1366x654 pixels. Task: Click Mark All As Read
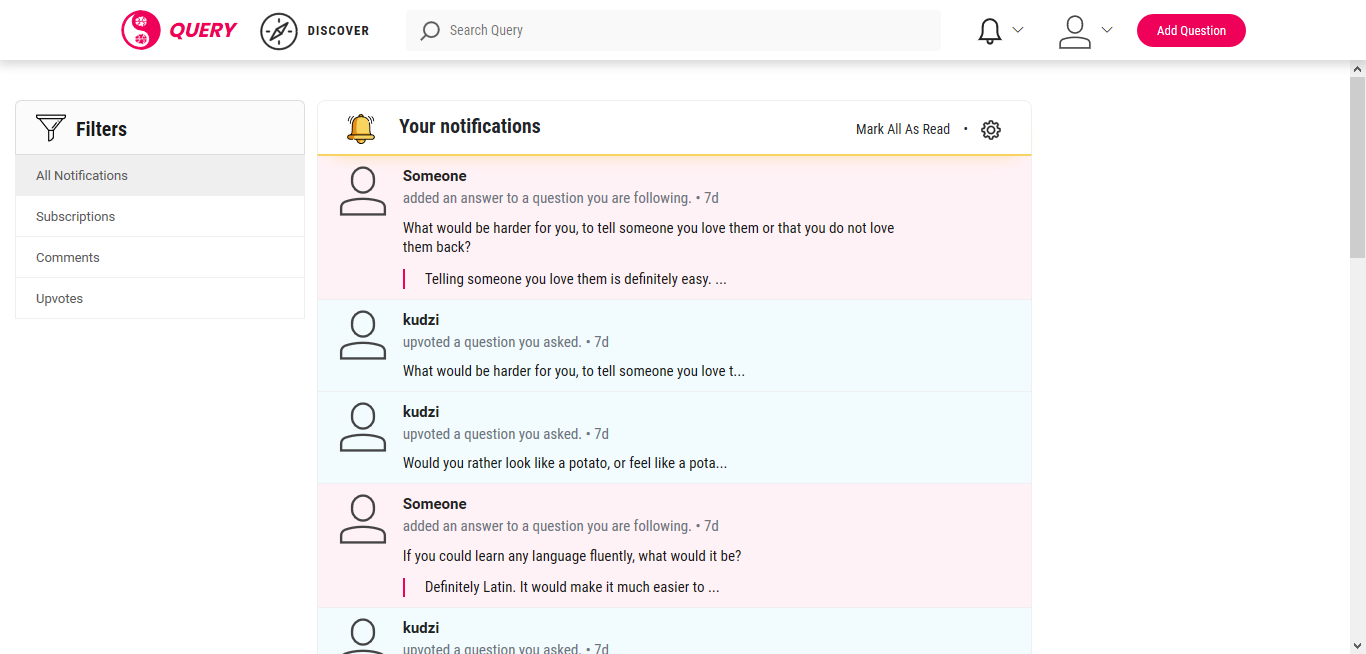[902, 129]
